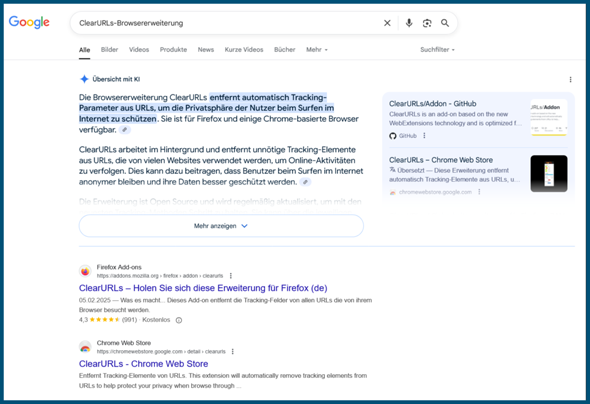This screenshot has height=404, width=590.
Task: Click GitHub octocat icon in source card
Action: coord(393,136)
